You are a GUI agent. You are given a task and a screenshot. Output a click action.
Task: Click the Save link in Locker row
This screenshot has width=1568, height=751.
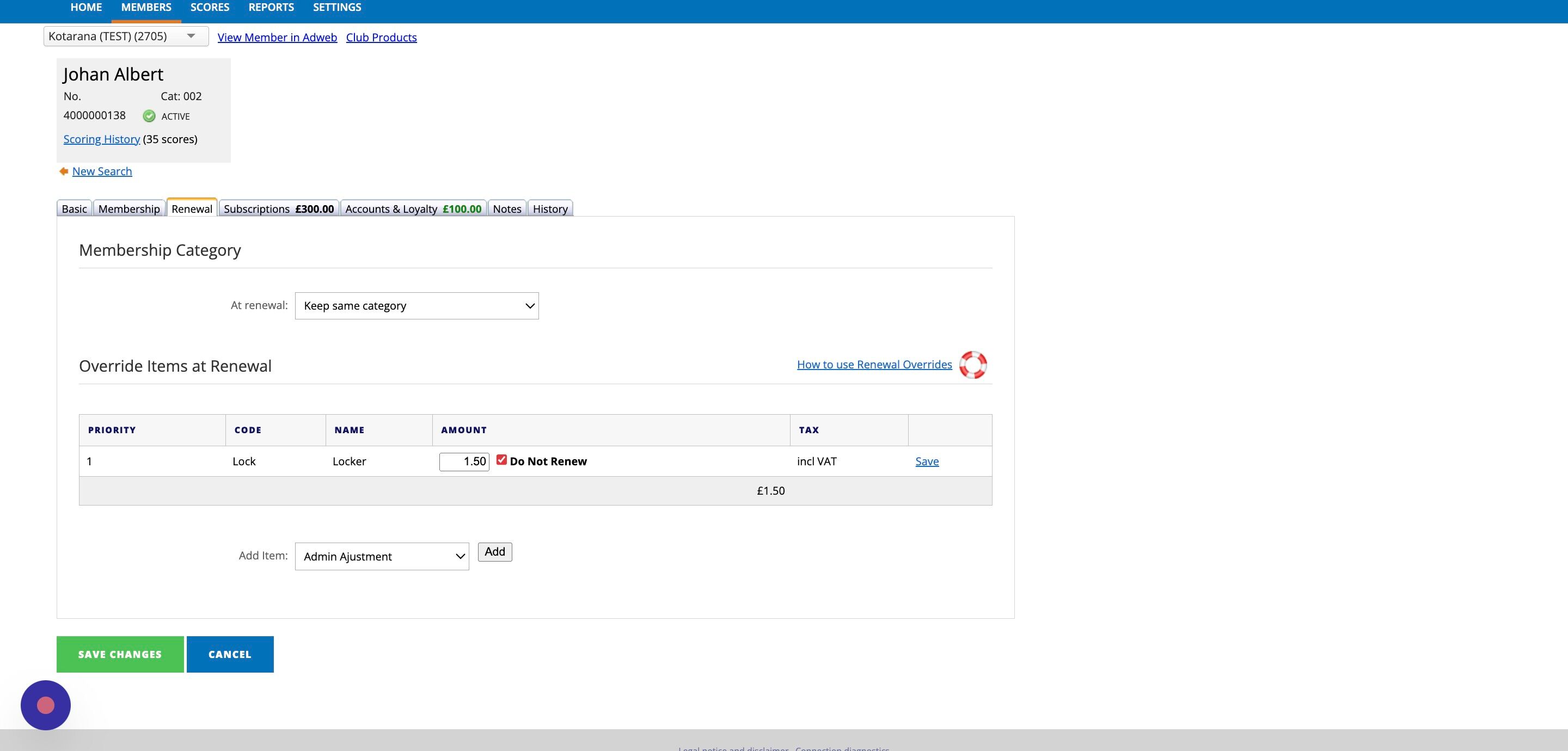(927, 461)
